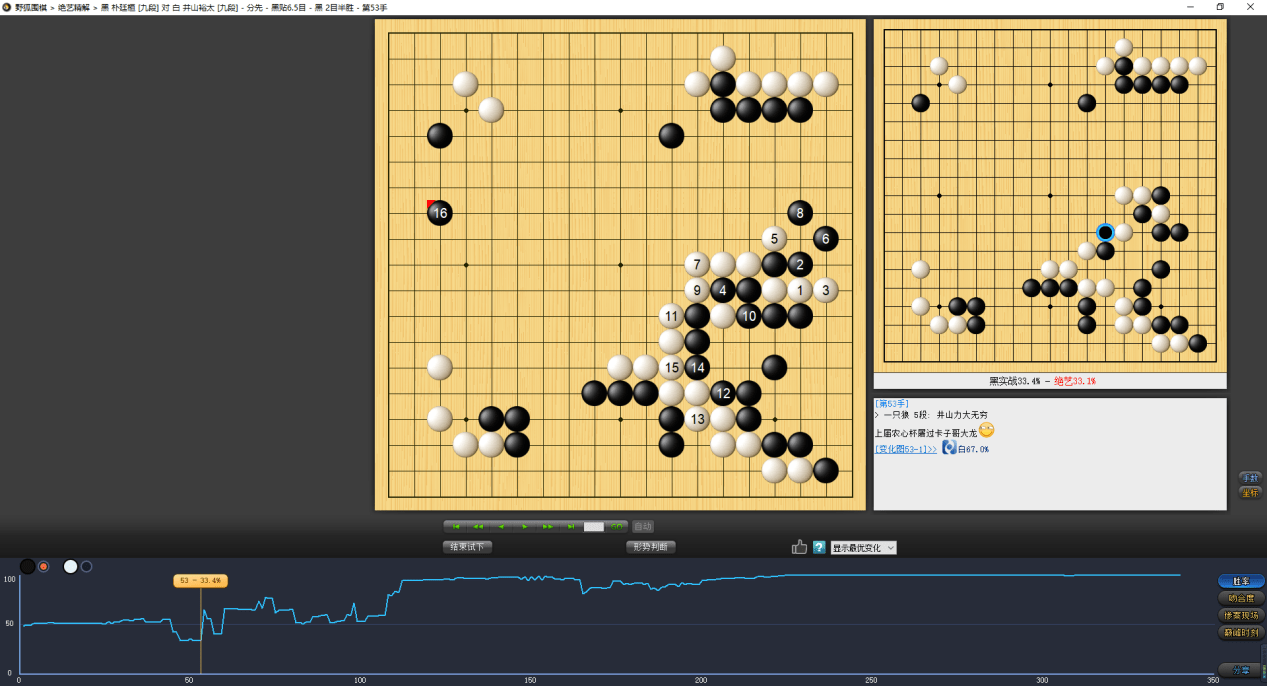Open the blue question mark help
This screenshot has width=1267, height=686.
click(819, 547)
